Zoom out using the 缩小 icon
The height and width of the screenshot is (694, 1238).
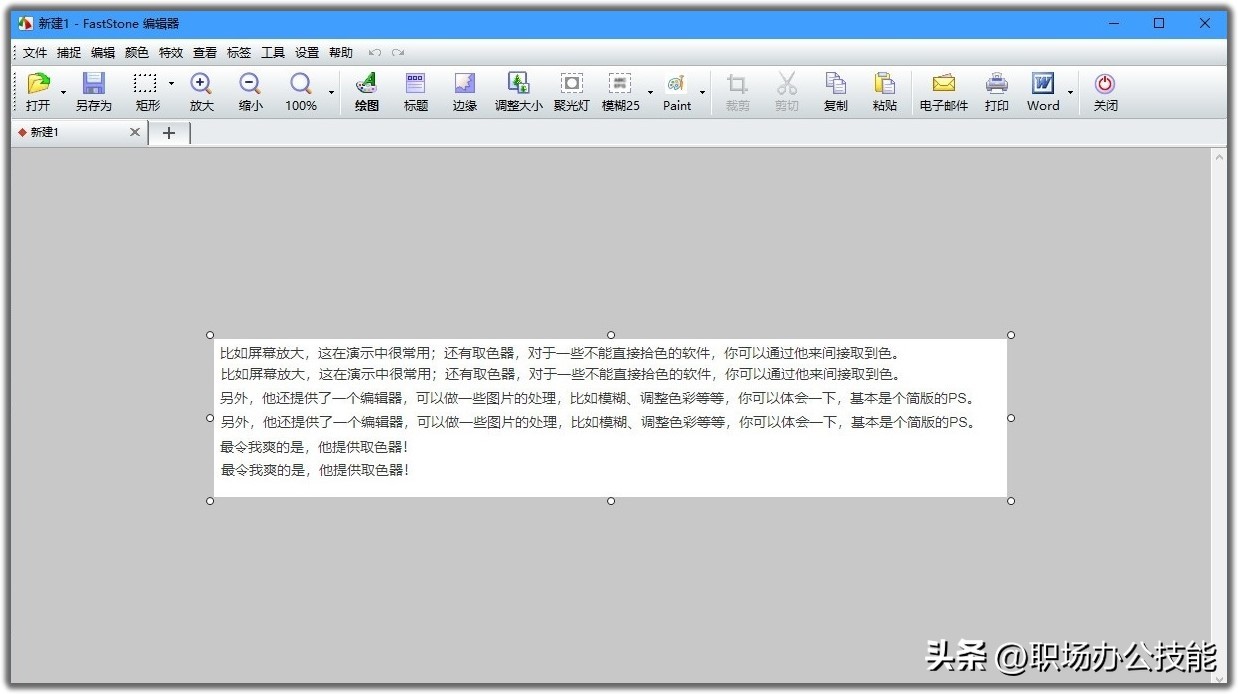(x=249, y=90)
